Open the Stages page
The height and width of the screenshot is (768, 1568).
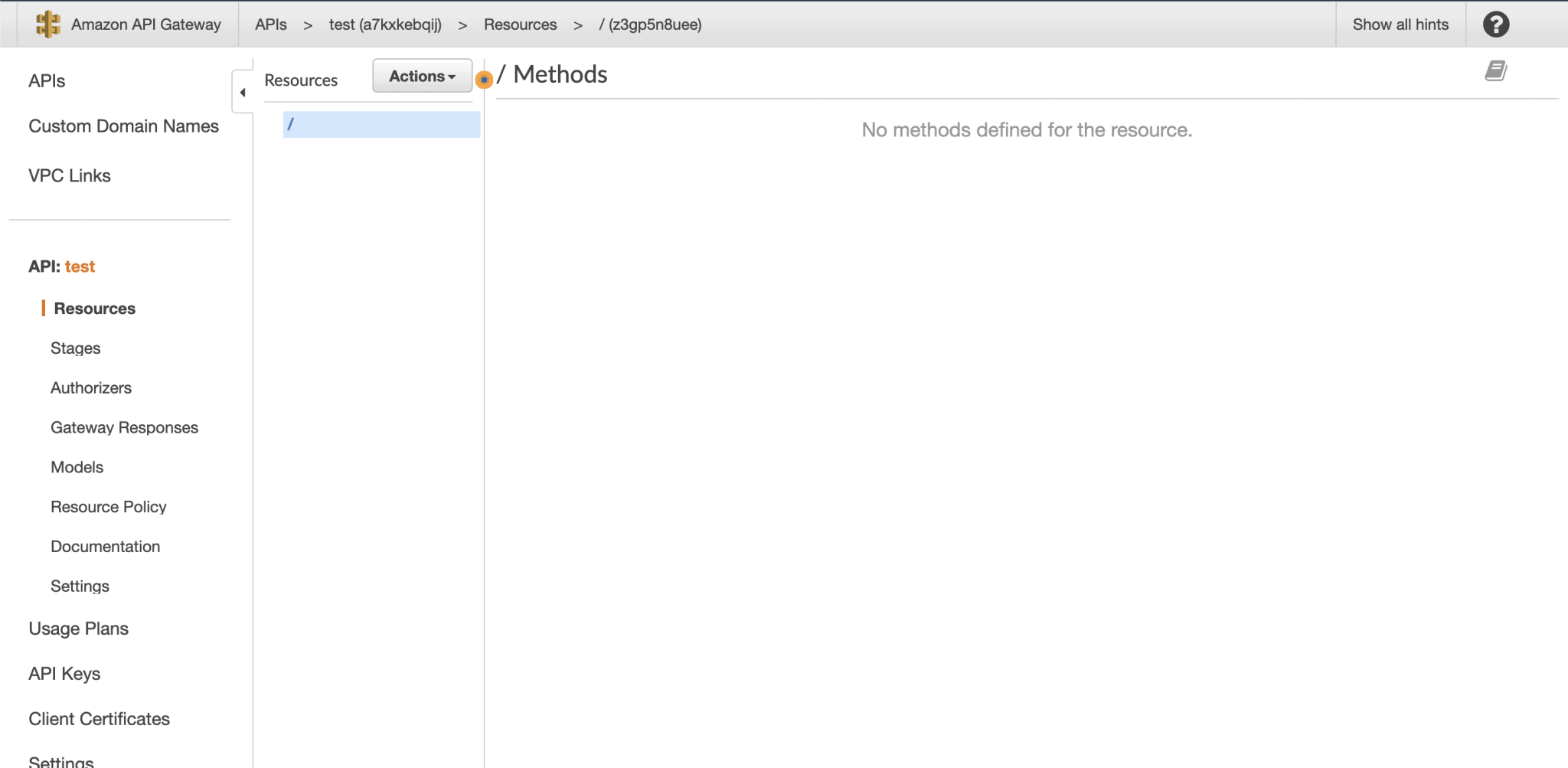click(x=75, y=348)
